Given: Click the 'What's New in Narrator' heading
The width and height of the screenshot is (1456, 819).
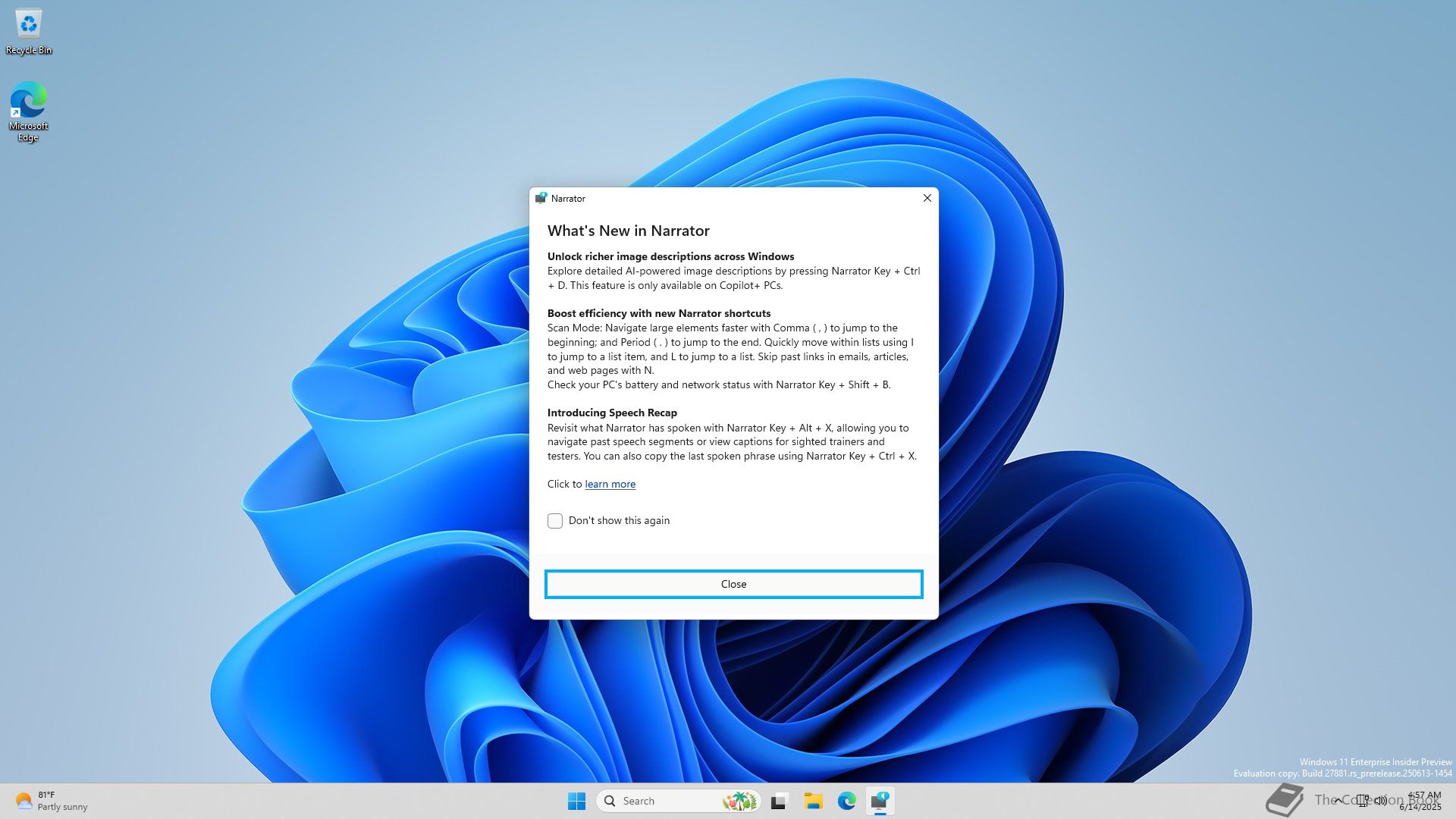Looking at the screenshot, I should (x=628, y=231).
